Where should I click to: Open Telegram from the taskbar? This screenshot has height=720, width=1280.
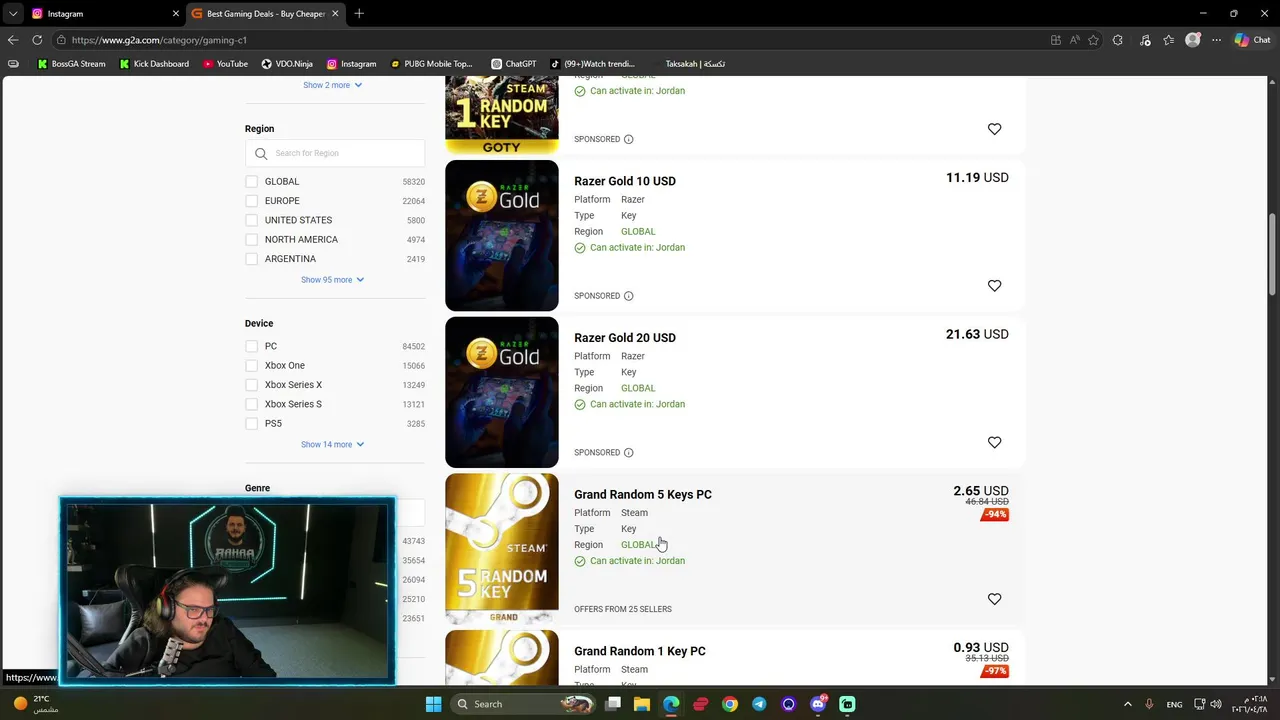[759, 704]
